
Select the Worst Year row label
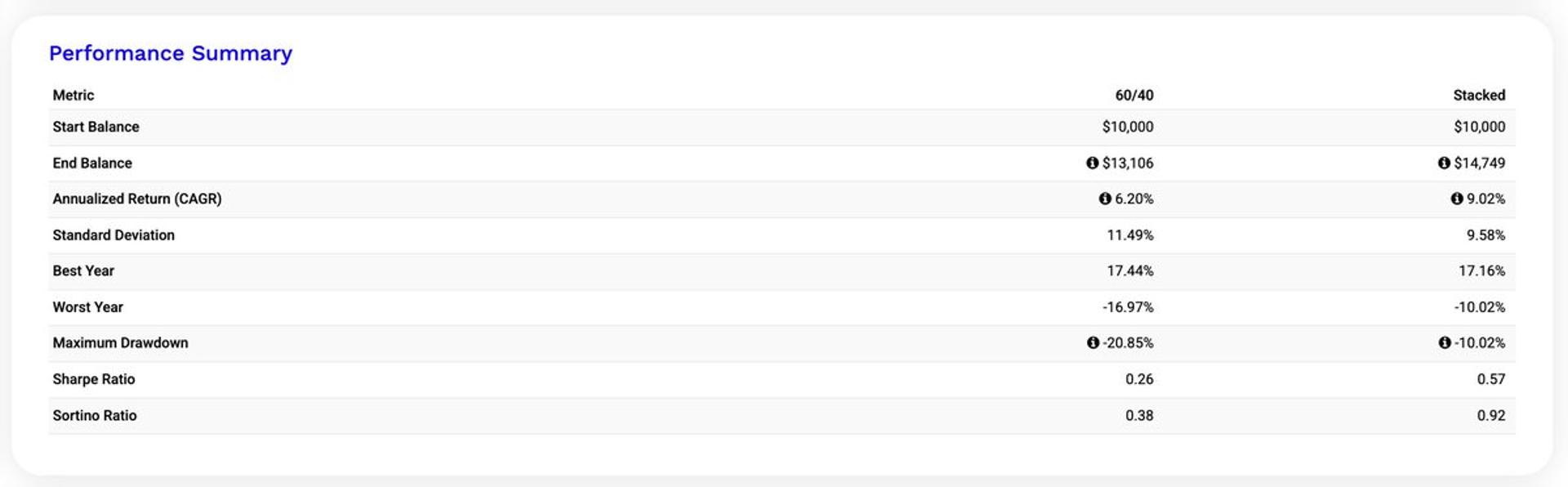(x=87, y=307)
